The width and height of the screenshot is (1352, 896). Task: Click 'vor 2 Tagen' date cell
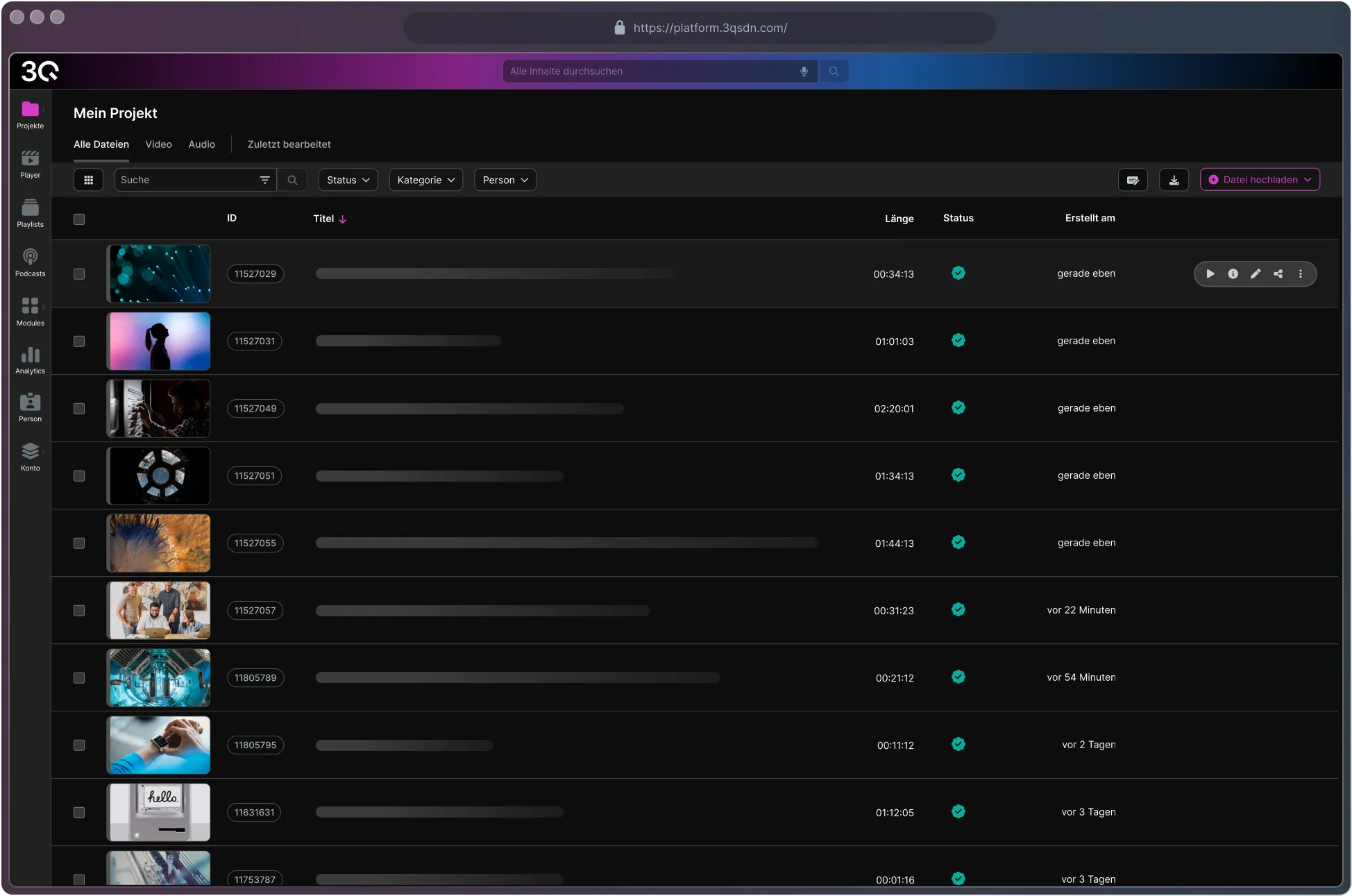click(x=1089, y=745)
